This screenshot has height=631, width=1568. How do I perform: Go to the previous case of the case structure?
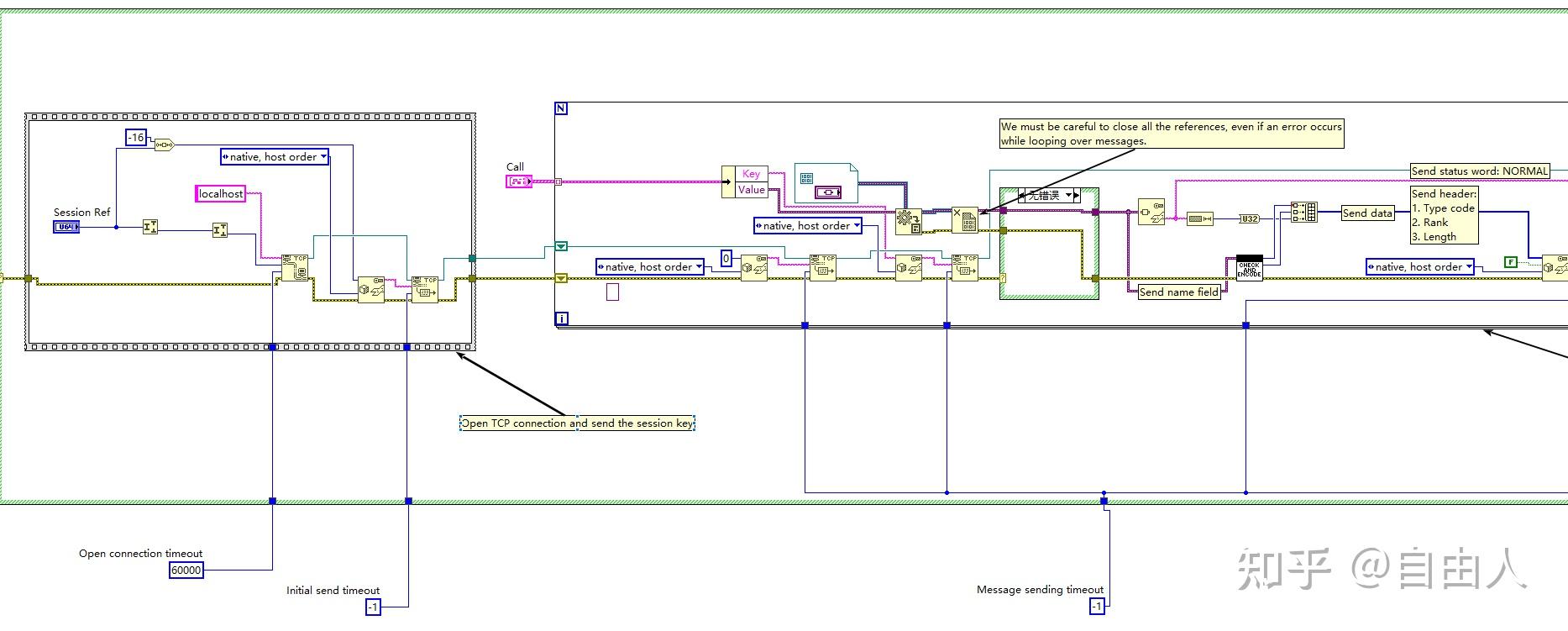tap(1022, 195)
